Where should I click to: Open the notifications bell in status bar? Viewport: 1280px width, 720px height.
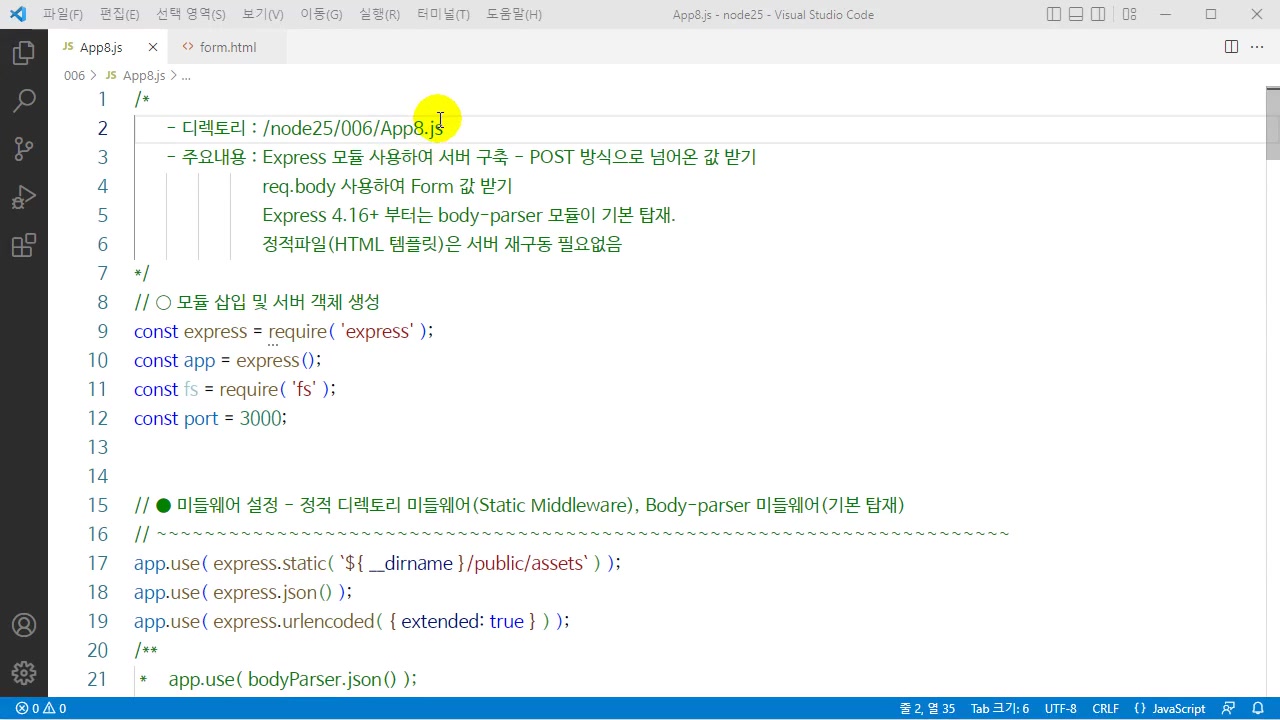(1258, 708)
